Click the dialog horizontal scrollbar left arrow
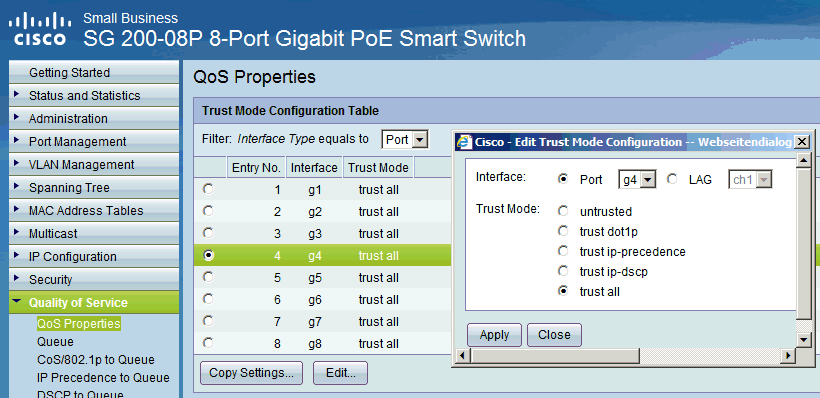This screenshot has width=820, height=398. coord(462,356)
